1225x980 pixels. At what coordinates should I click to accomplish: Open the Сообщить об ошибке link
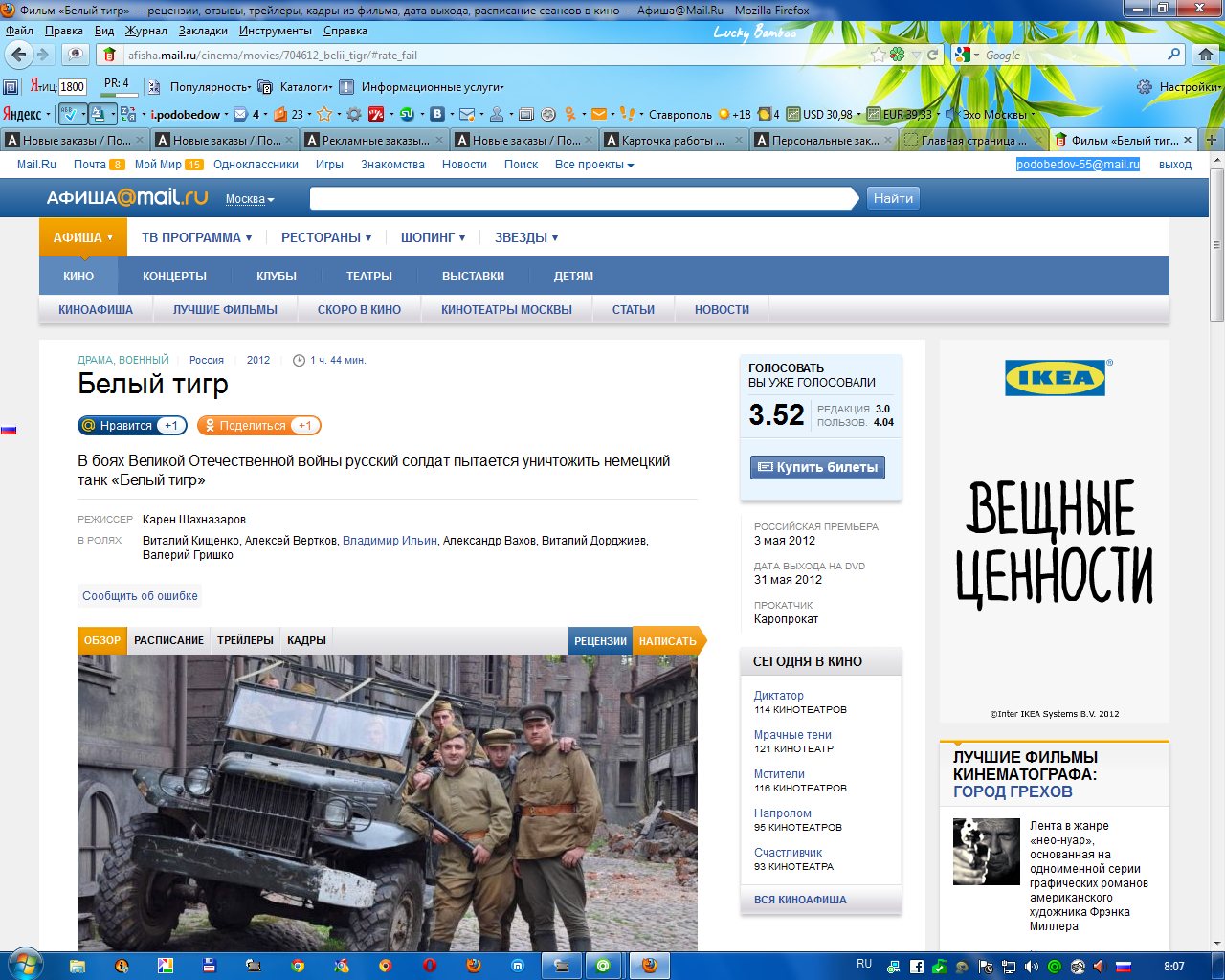tap(140, 596)
